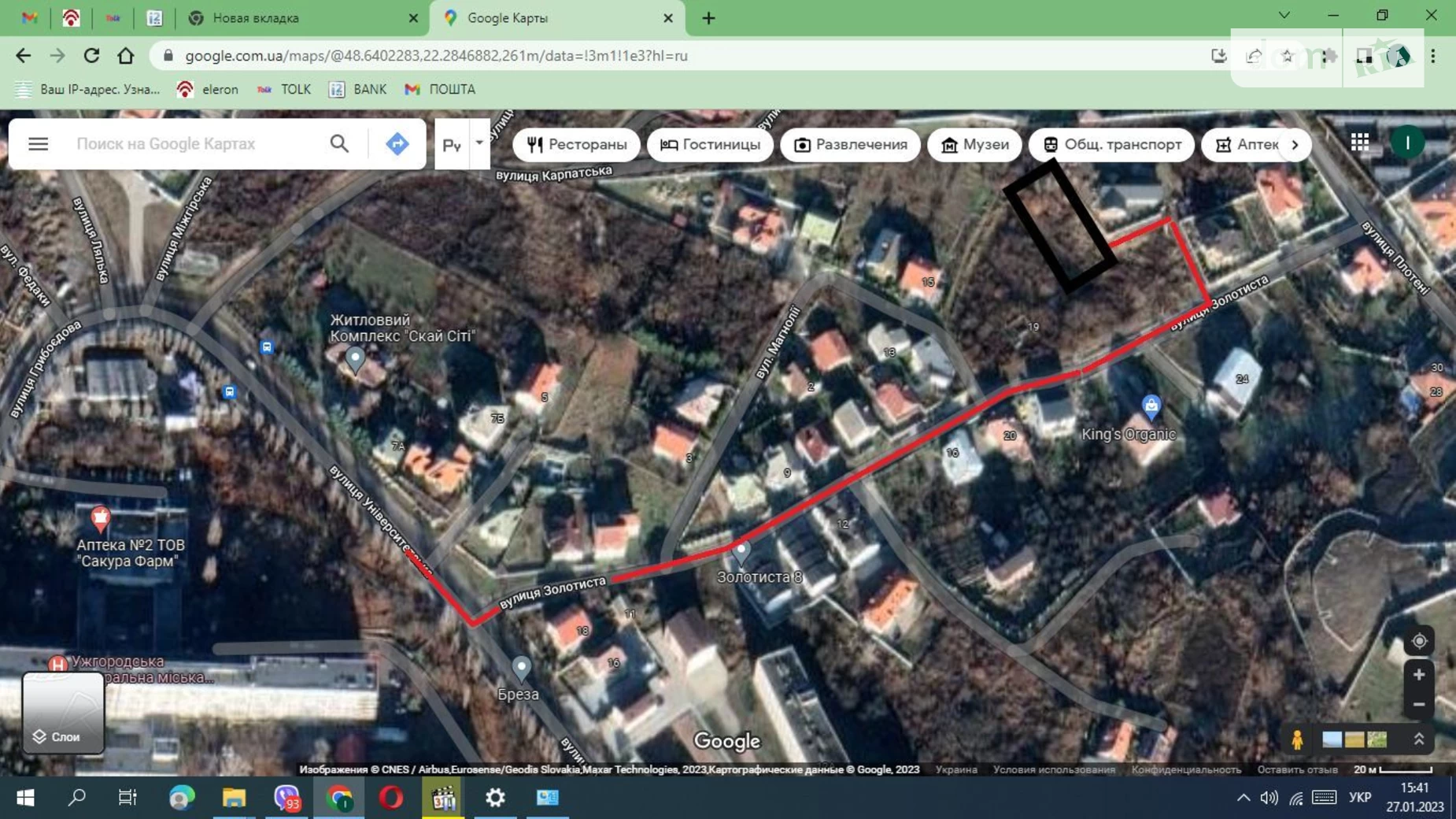Open Оставить отзыв link
1456x819 pixels.
point(1297,769)
